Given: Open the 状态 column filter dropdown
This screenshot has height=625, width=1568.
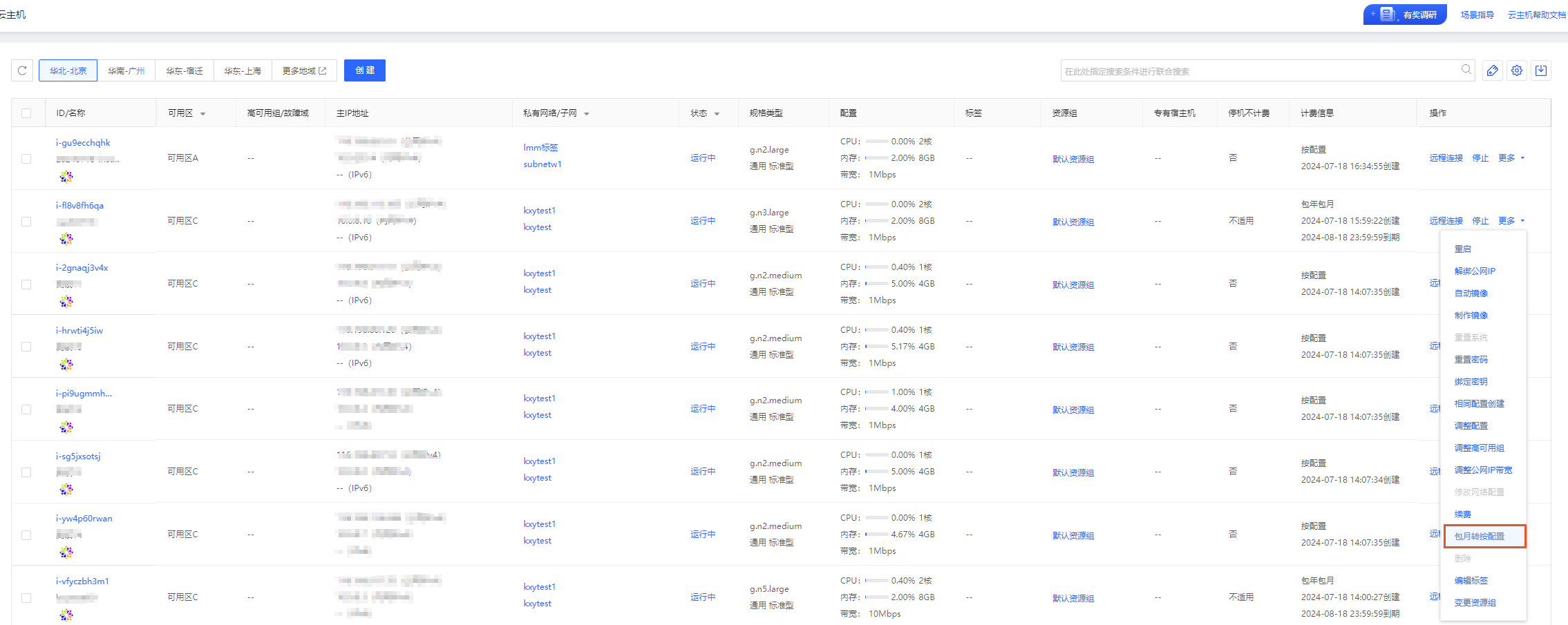Looking at the screenshot, I should pos(717,114).
